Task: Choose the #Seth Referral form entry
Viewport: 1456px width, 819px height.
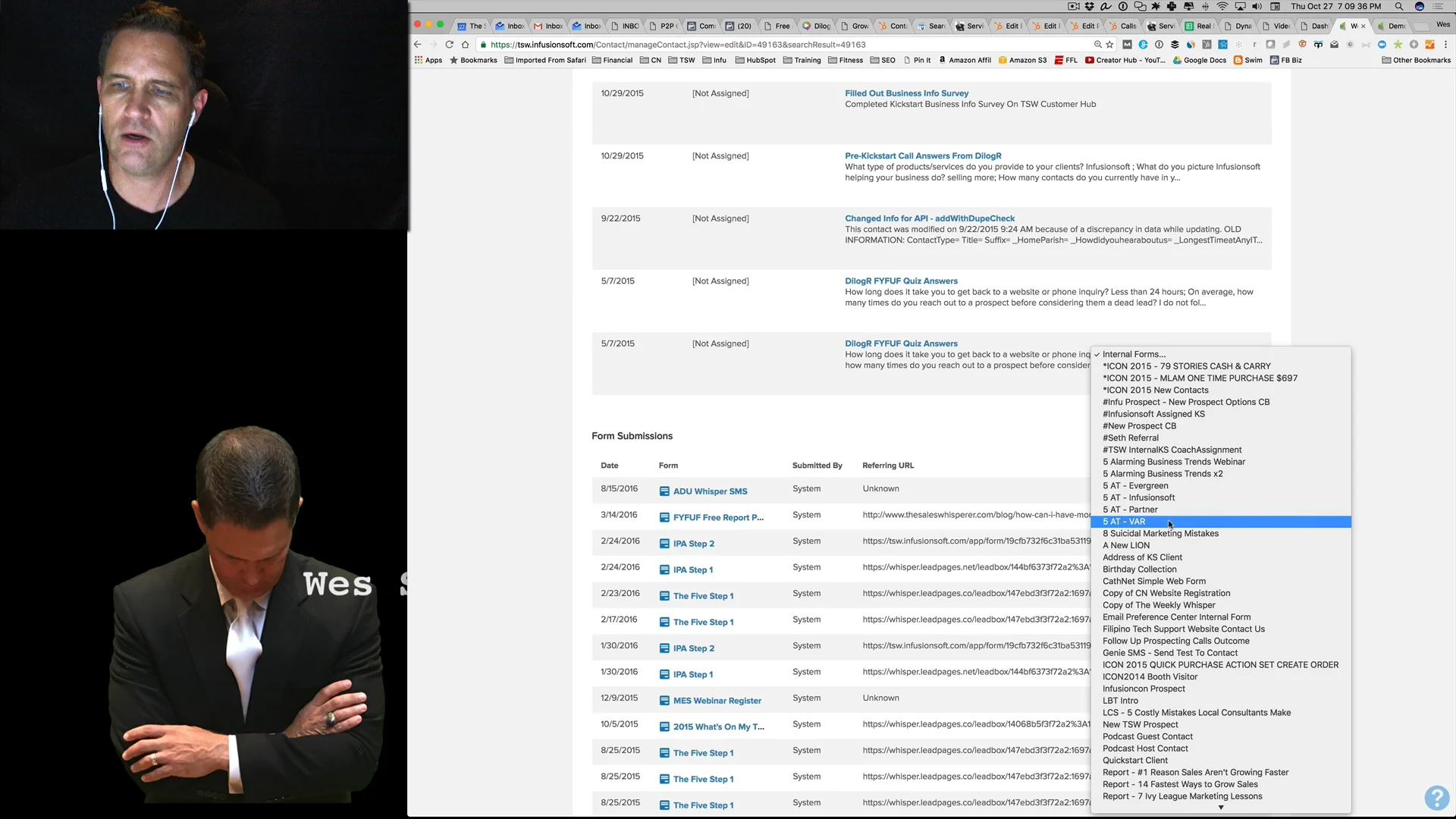Action: pyautogui.click(x=1131, y=438)
